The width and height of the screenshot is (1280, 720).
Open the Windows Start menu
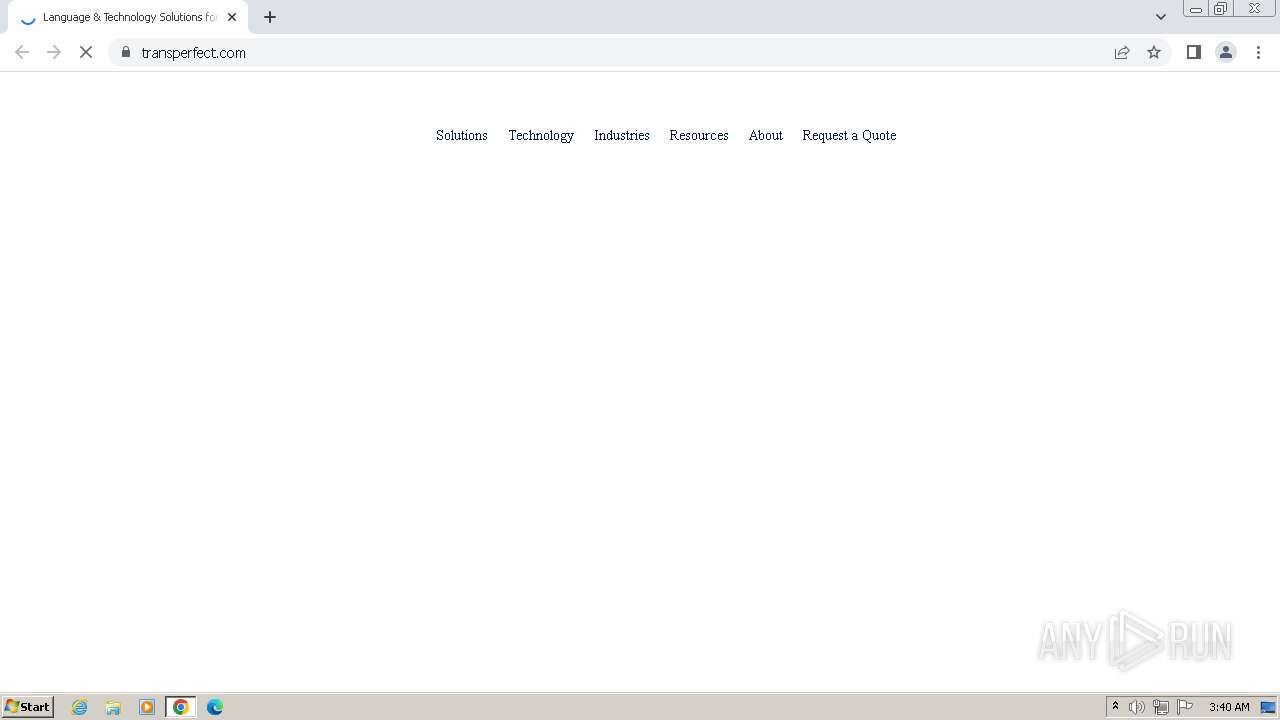click(28, 707)
